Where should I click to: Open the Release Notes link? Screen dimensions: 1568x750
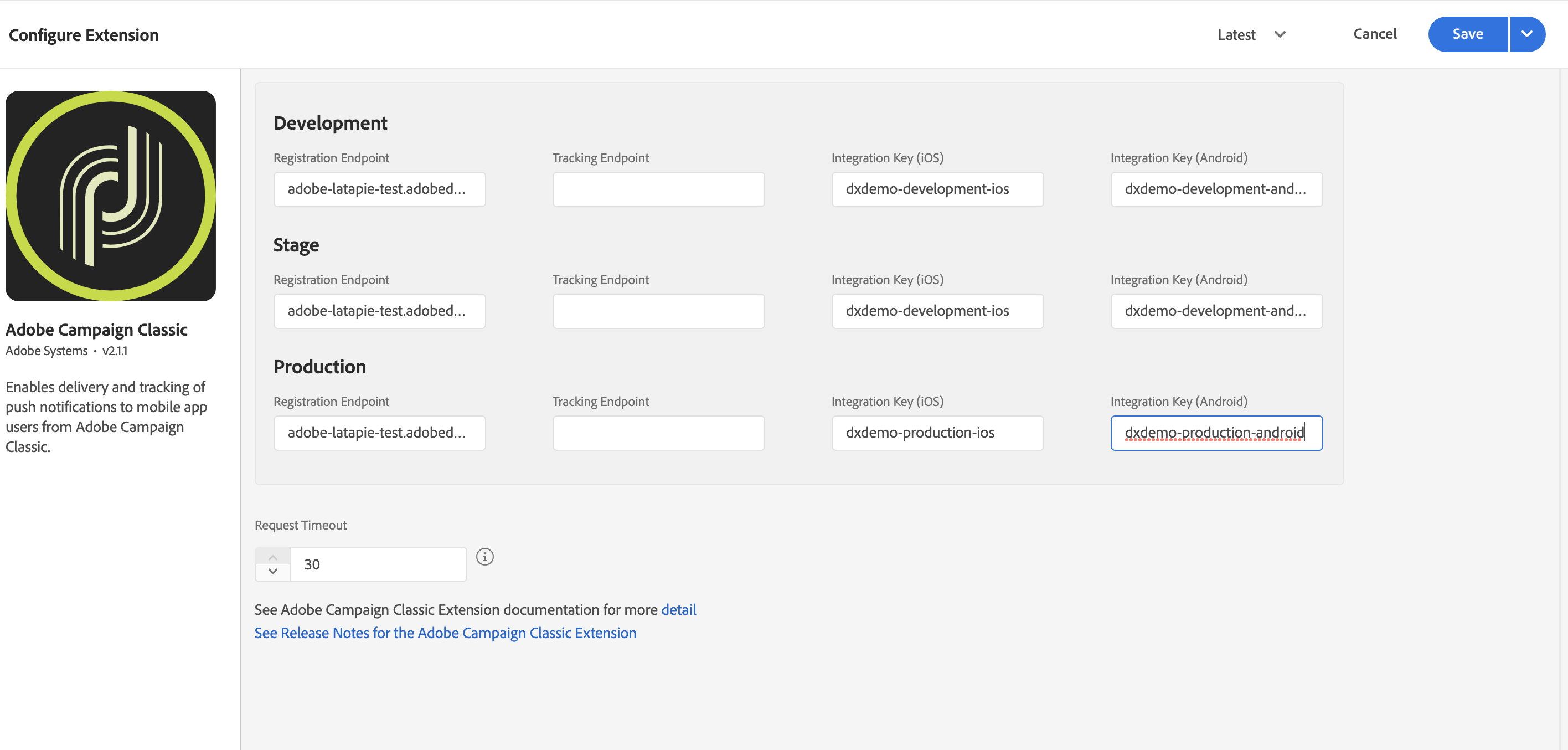click(x=446, y=633)
